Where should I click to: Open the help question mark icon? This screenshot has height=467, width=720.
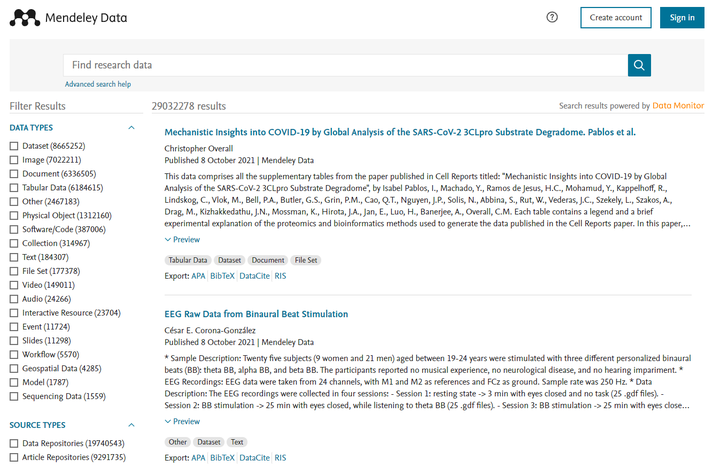(552, 17)
